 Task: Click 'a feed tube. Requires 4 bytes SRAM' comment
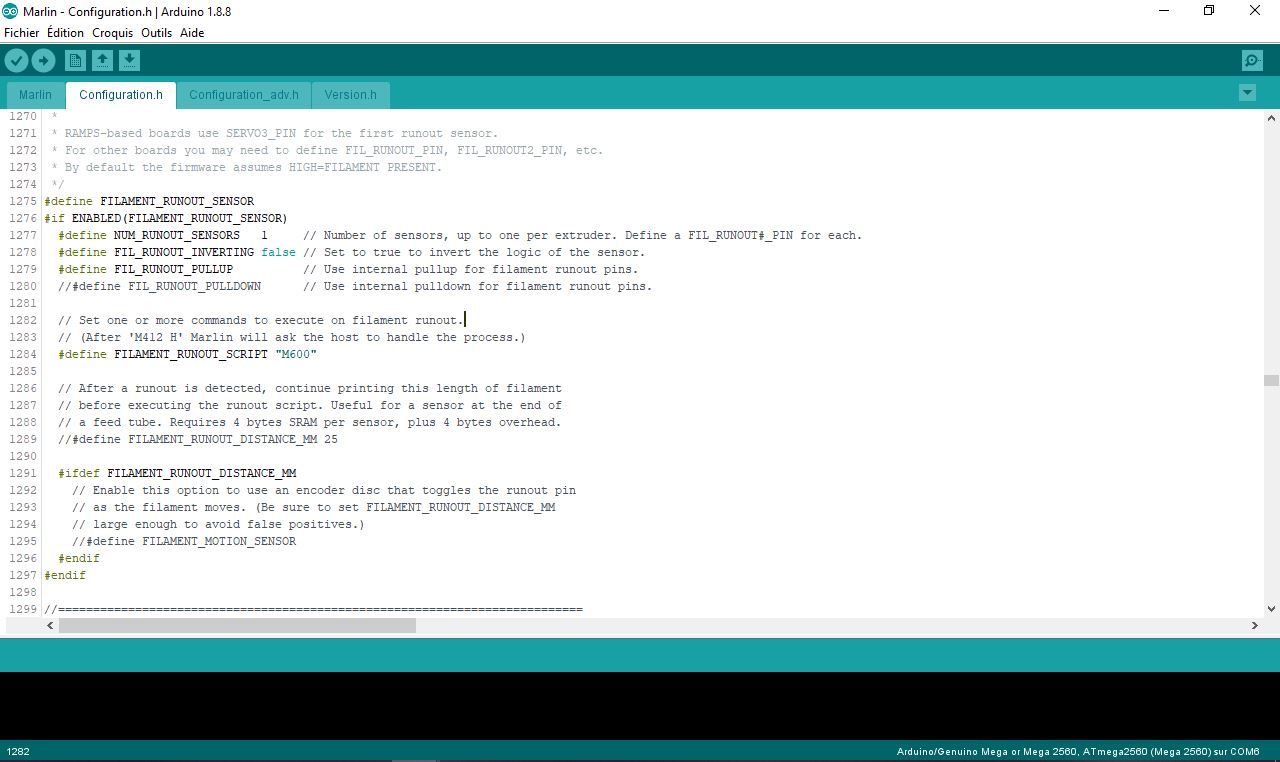tap(310, 422)
